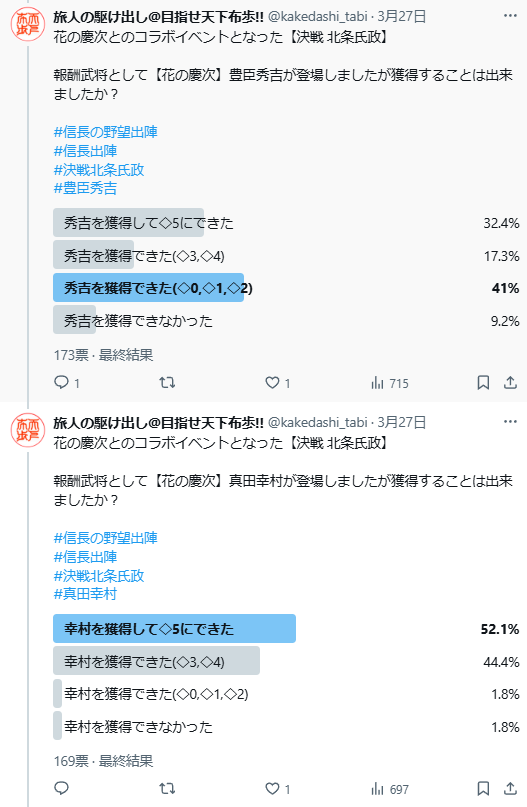527x807 pixels.
Task: Bookmark the second poll tweet
Action: [x=483, y=788]
